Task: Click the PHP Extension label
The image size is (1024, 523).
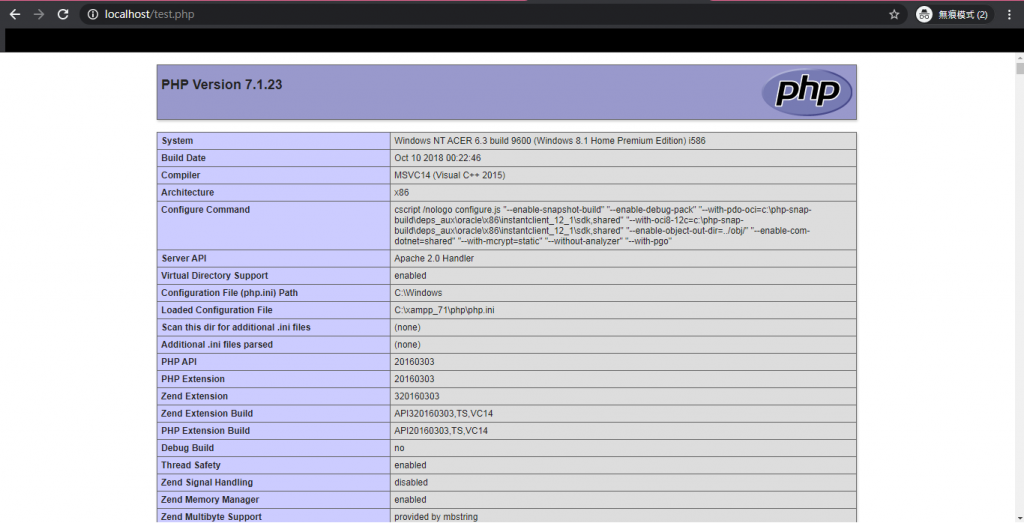Action: [x=193, y=379]
